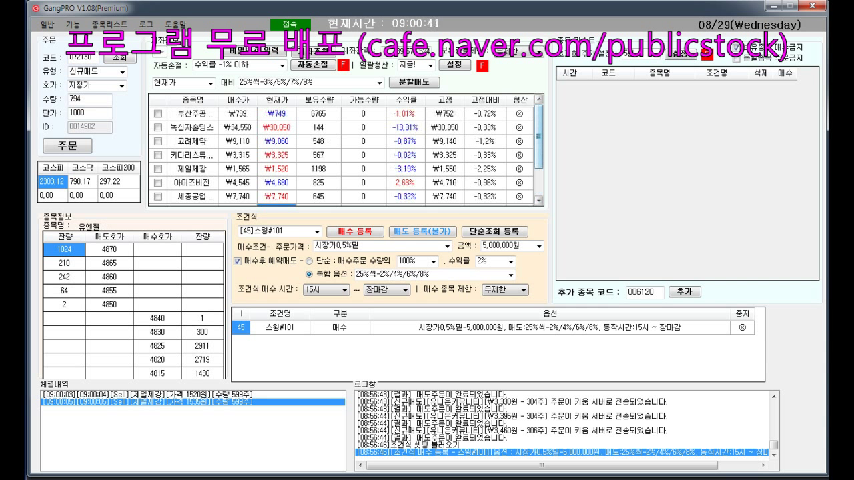Click the green 접속 connection indicator
The image size is (854, 480).
coord(290,25)
